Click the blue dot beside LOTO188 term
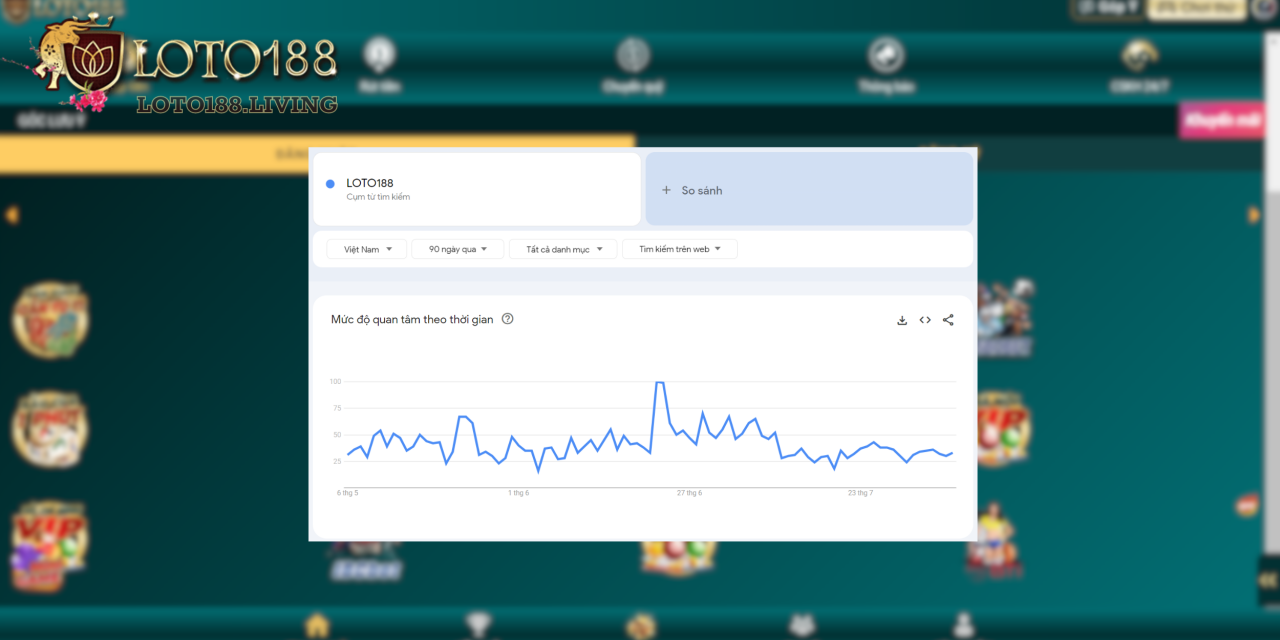Screen dimensions: 1280x640 (330, 184)
